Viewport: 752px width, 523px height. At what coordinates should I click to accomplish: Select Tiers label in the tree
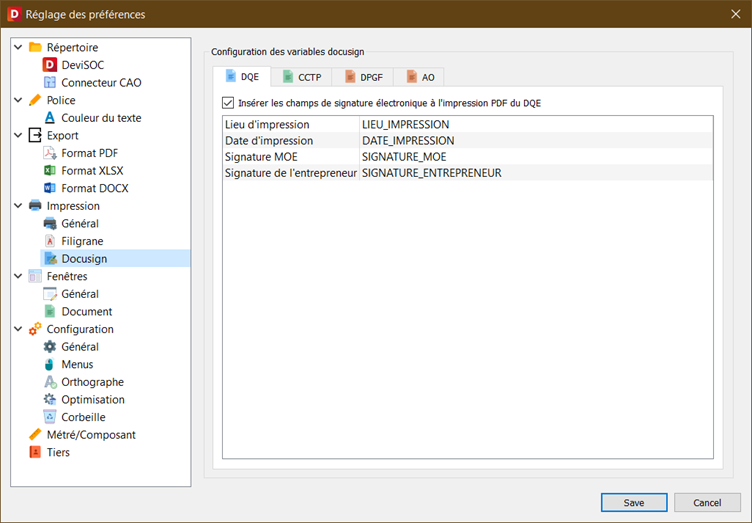(58, 452)
